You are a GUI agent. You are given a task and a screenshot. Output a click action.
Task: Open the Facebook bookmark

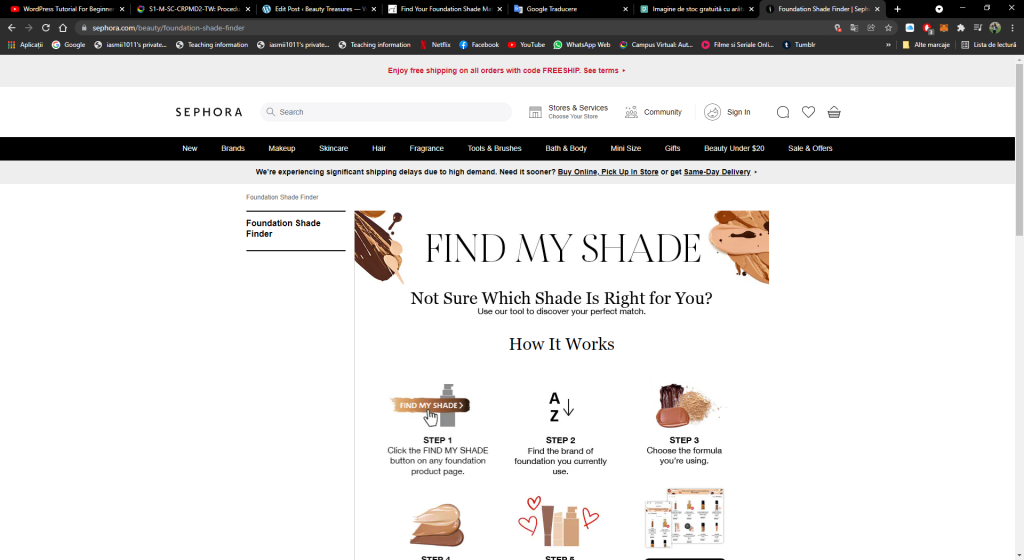pyautogui.click(x=479, y=45)
